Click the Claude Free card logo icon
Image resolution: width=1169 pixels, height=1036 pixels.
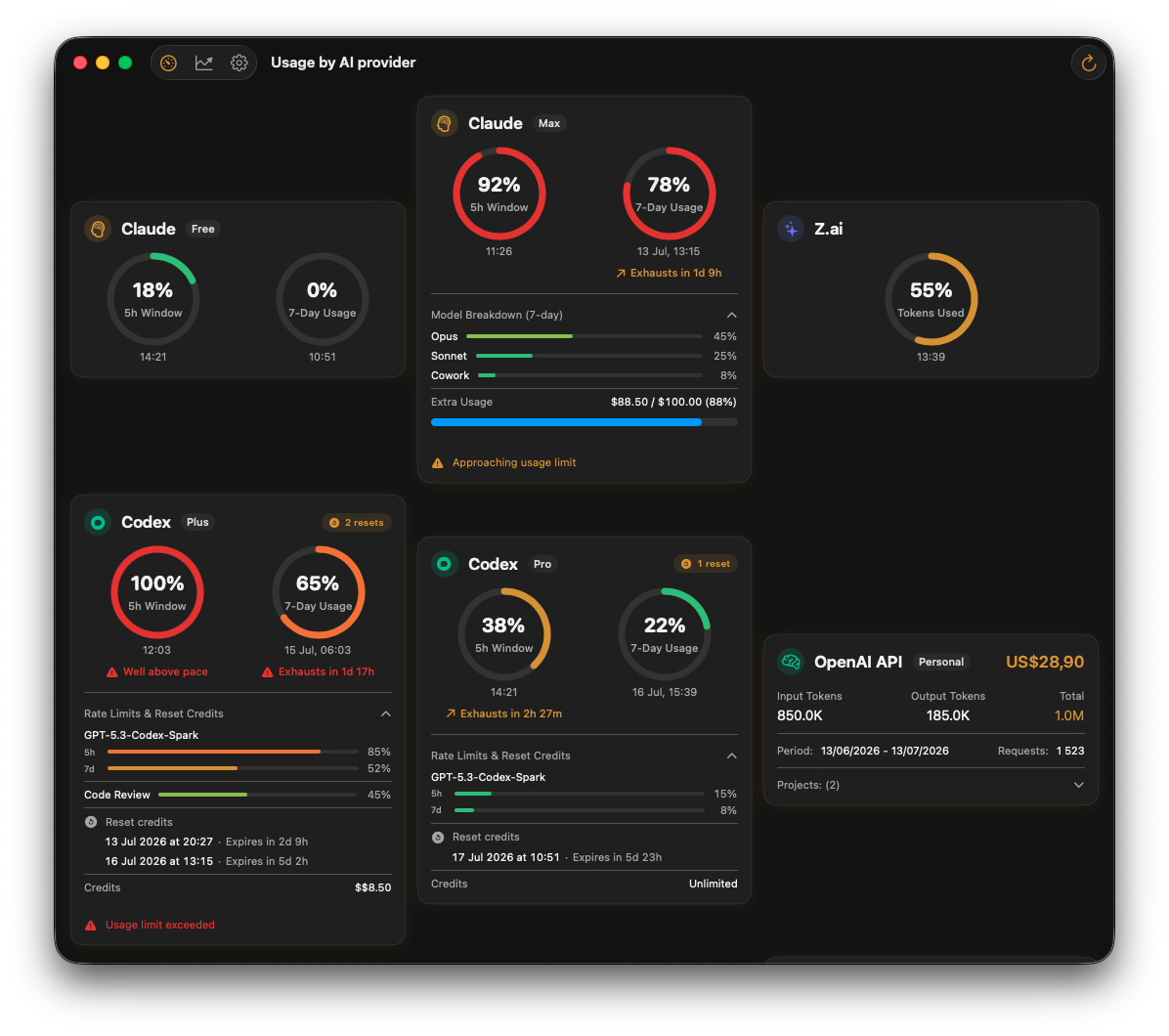(98, 229)
